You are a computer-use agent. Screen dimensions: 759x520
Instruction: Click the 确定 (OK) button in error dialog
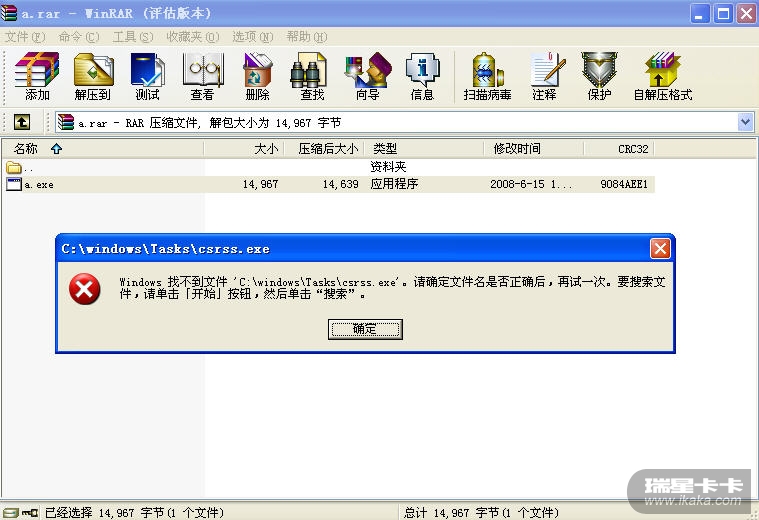[365, 329]
